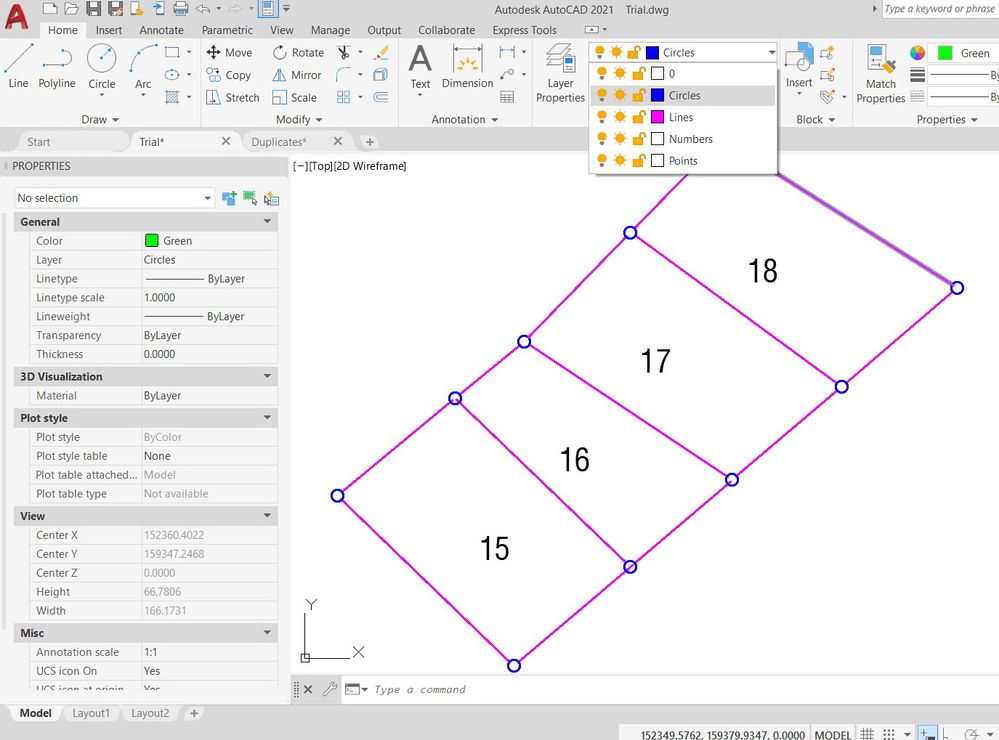Image resolution: width=999 pixels, height=740 pixels.
Task: Choose the Mirror modify tool
Action: tap(297, 75)
